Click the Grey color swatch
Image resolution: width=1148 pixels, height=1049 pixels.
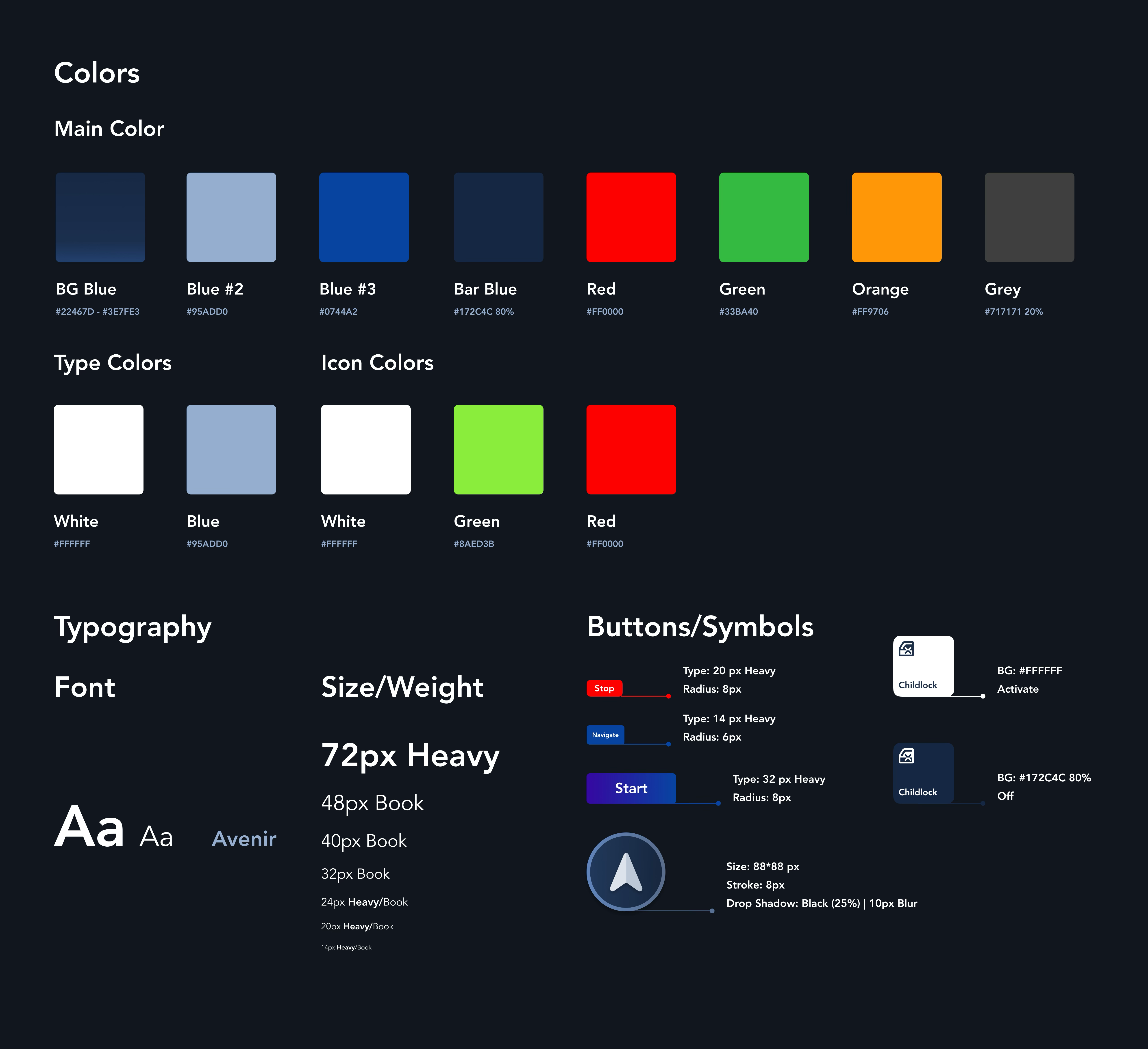1029,217
